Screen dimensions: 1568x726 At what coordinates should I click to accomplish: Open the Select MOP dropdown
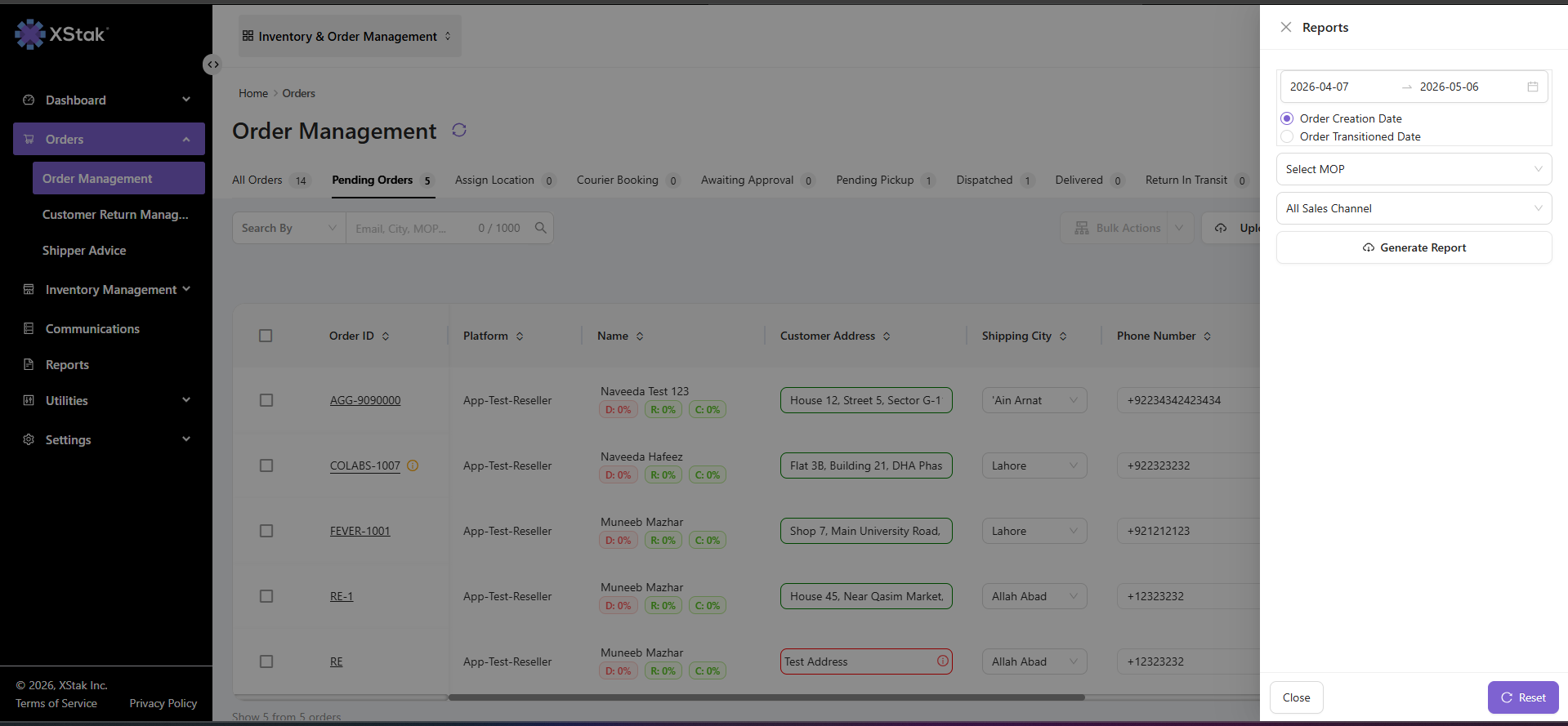tap(1414, 169)
